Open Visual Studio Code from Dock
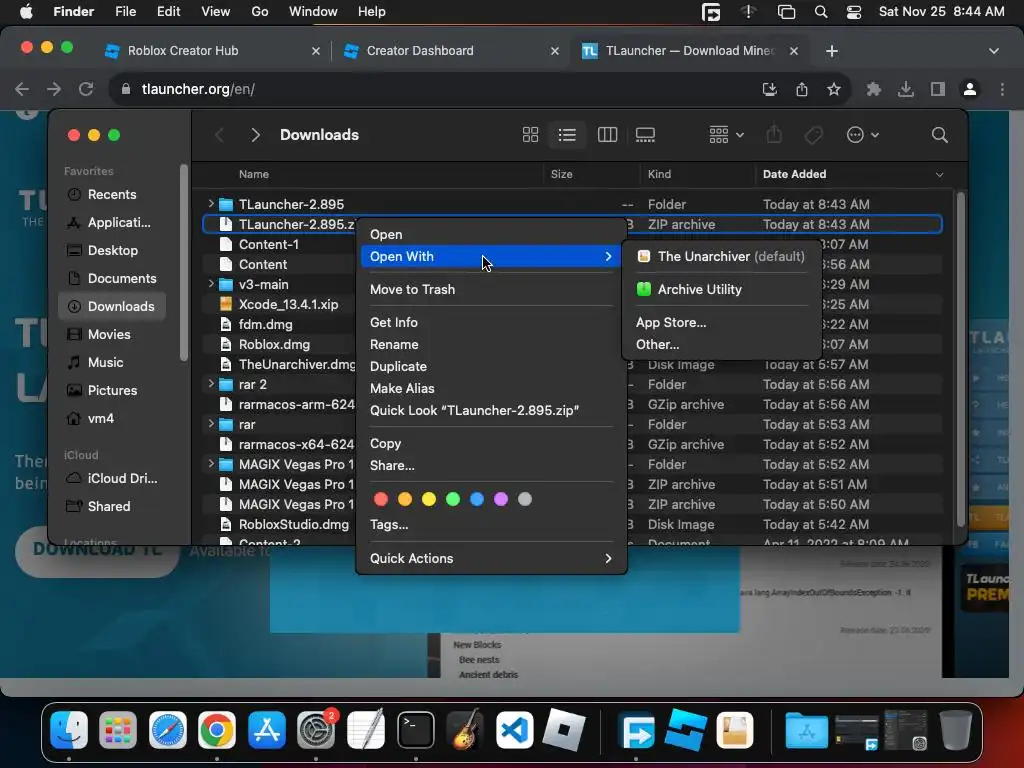 point(515,730)
